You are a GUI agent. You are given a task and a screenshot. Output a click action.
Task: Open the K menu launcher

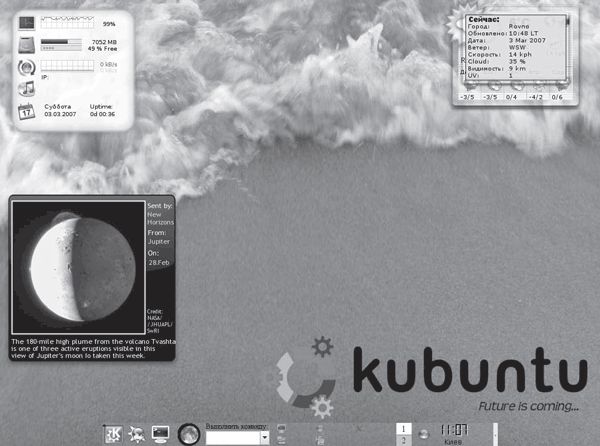113,433
